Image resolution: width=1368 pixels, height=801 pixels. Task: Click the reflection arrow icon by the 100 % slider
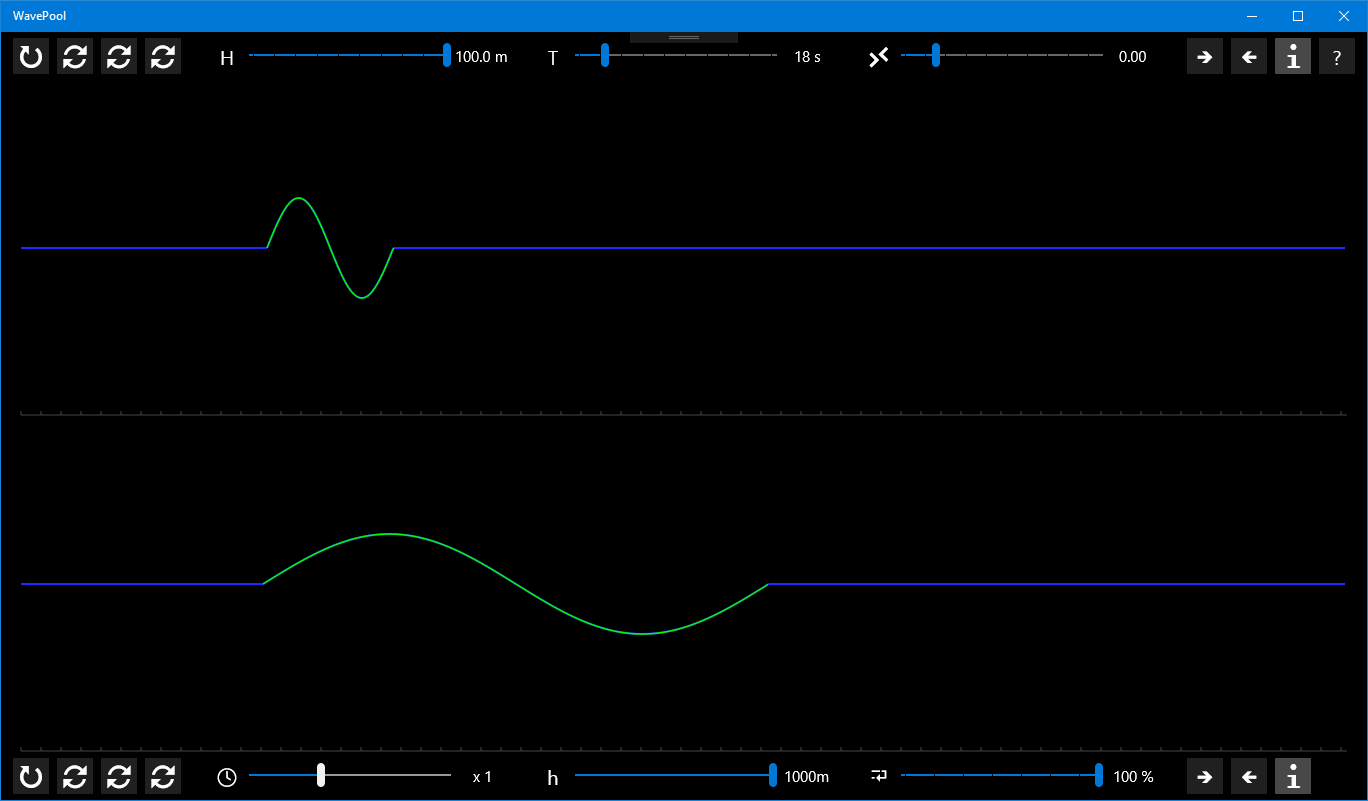tap(879, 775)
